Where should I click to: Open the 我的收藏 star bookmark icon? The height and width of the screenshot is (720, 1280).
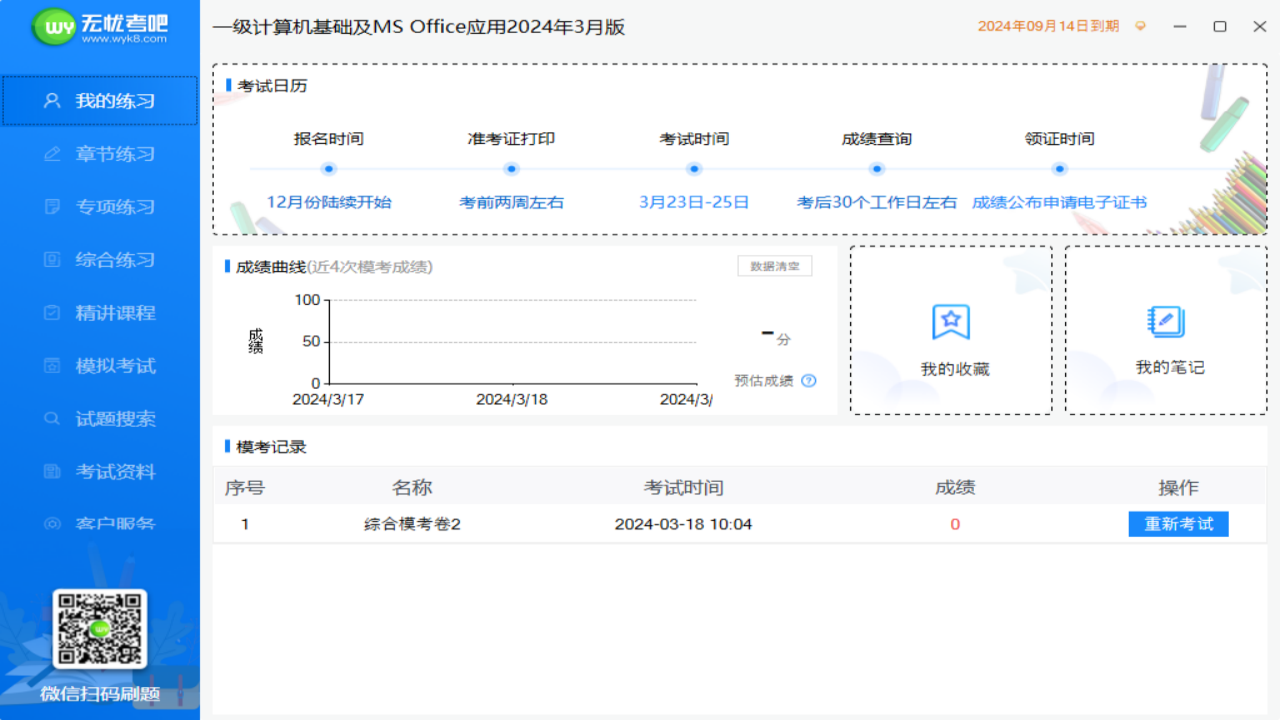tap(951, 322)
